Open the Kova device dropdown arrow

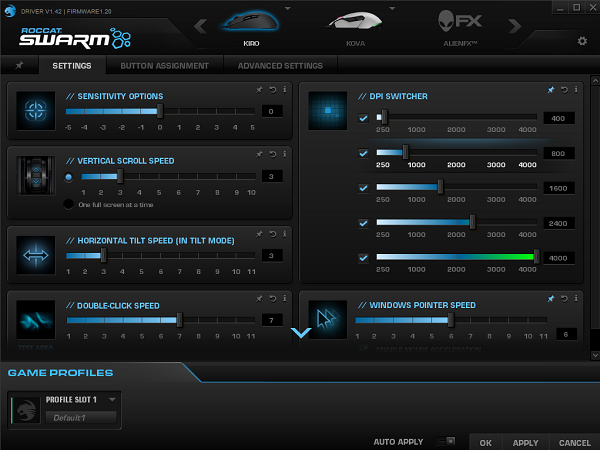click(x=392, y=8)
